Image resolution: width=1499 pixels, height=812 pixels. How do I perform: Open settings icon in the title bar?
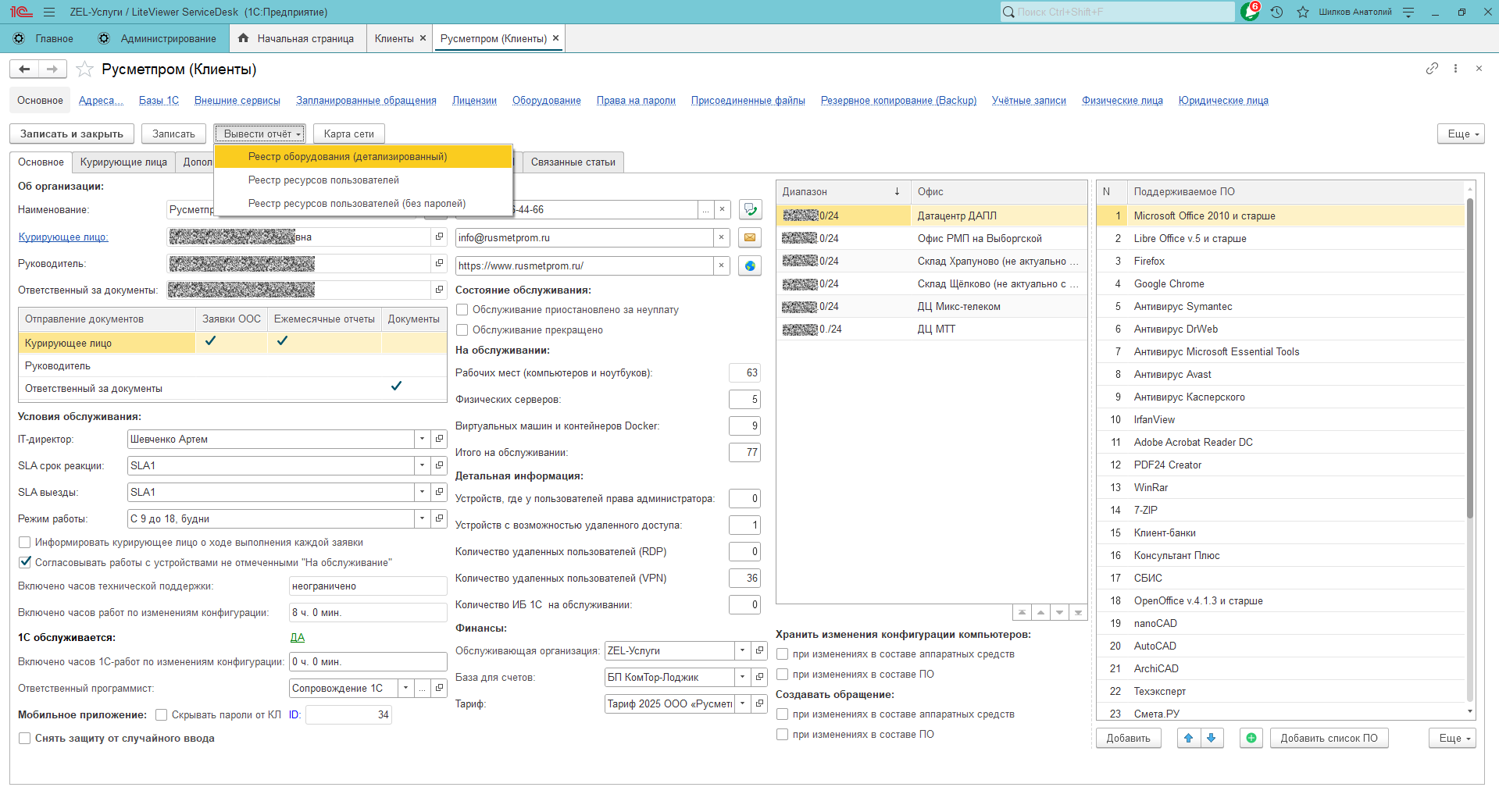click(x=1408, y=12)
